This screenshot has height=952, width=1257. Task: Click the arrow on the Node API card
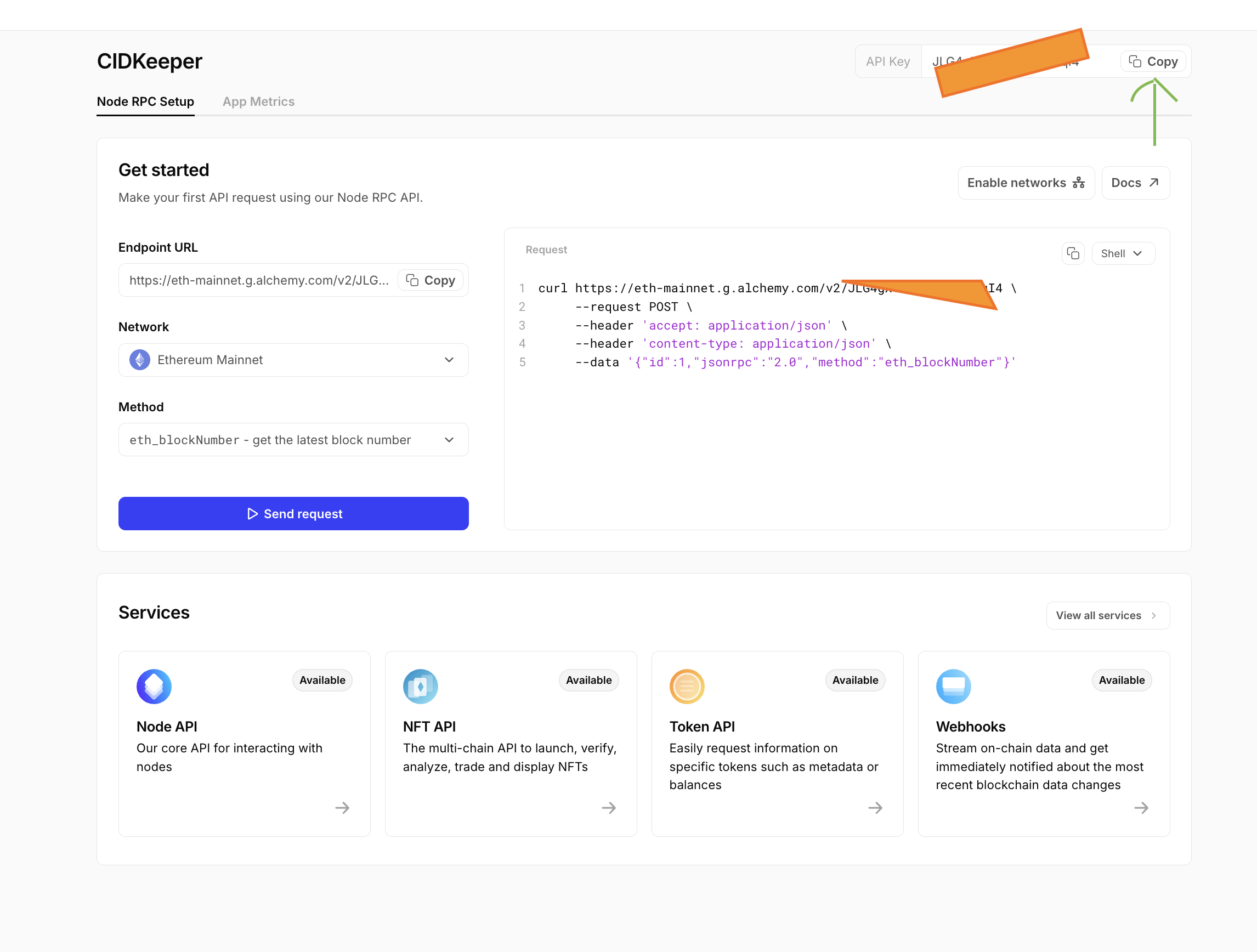tap(342, 808)
